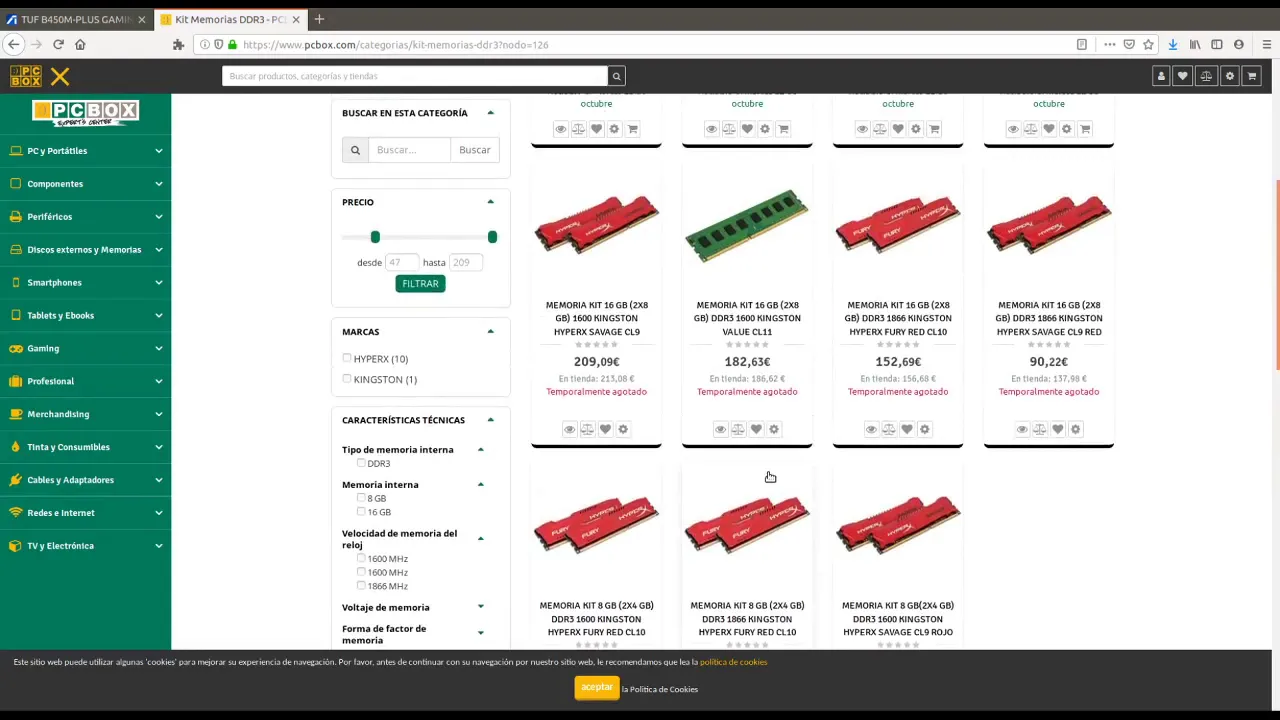This screenshot has width=1280, height=720.
Task: Open the shopping cart icon in site header
Action: pyautogui.click(x=1251, y=76)
